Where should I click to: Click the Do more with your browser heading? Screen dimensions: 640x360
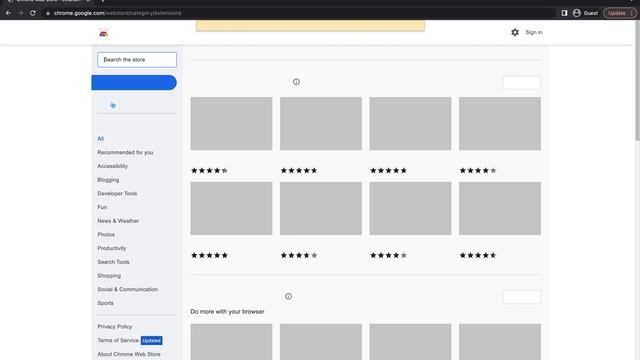coord(227,311)
